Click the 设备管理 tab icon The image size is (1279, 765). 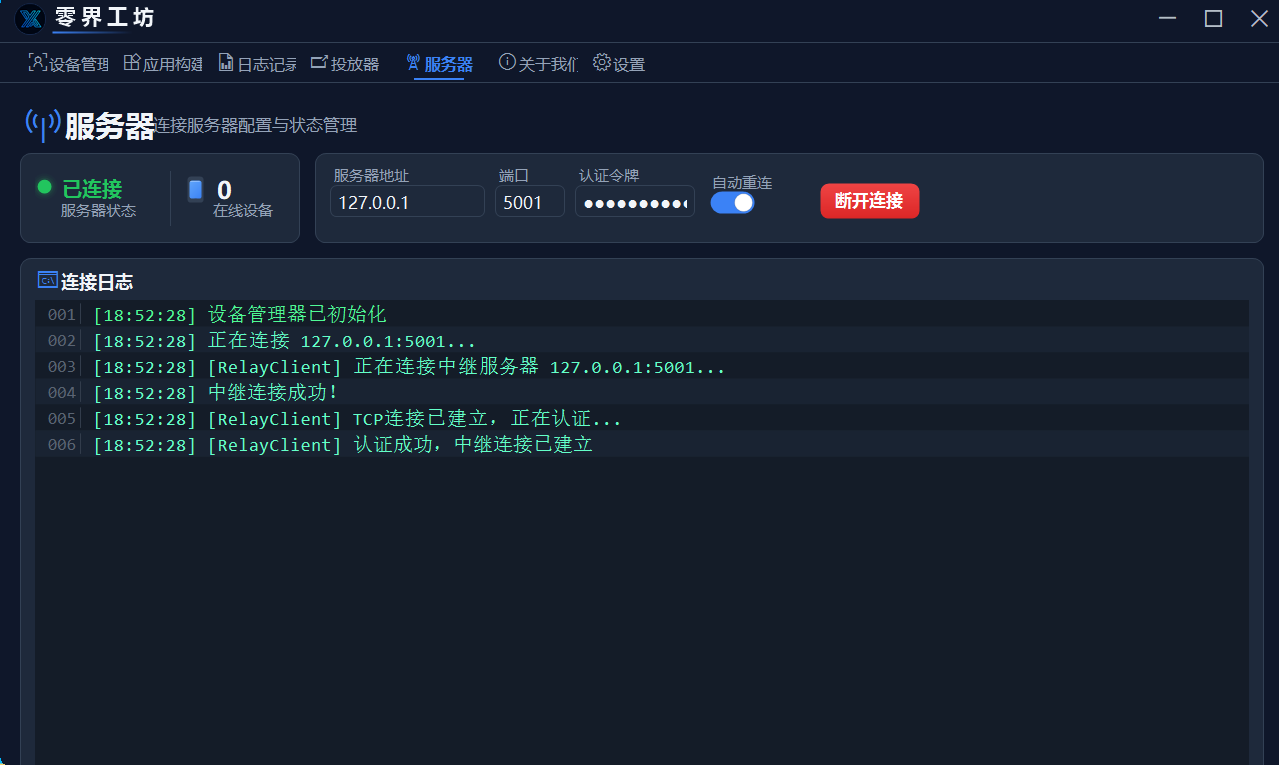(37, 62)
